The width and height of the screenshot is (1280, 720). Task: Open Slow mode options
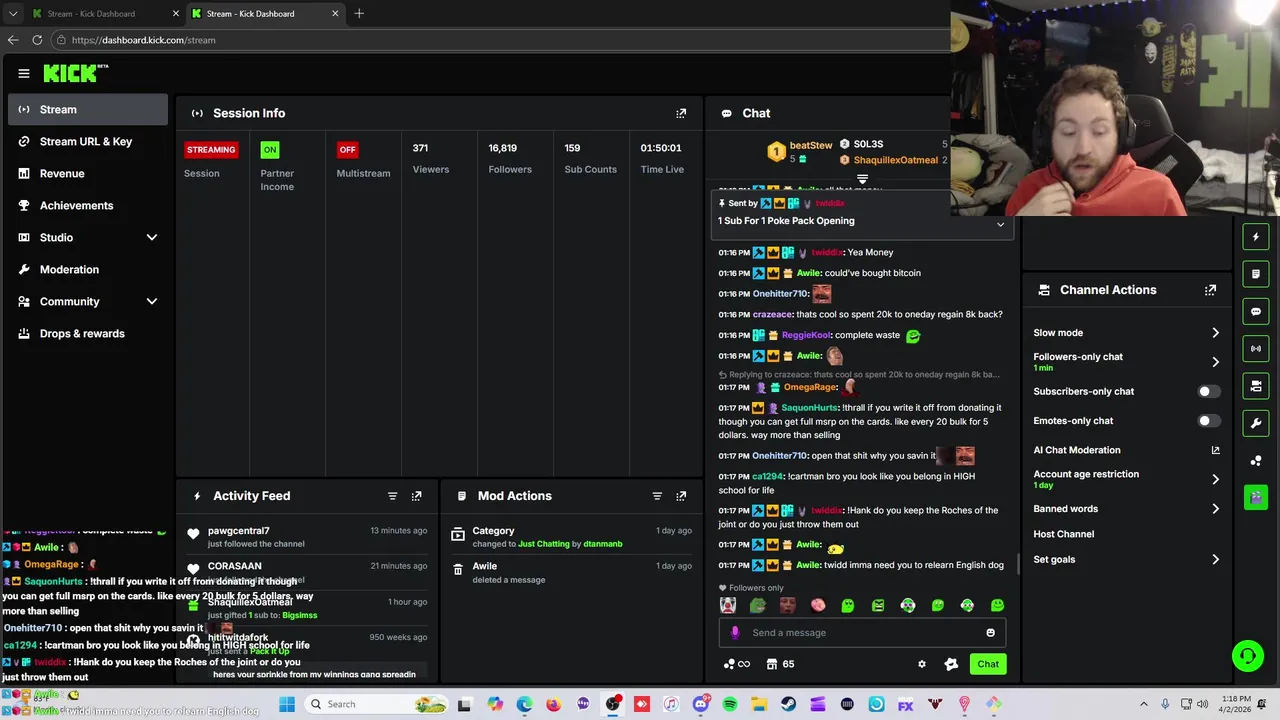(x=1126, y=333)
